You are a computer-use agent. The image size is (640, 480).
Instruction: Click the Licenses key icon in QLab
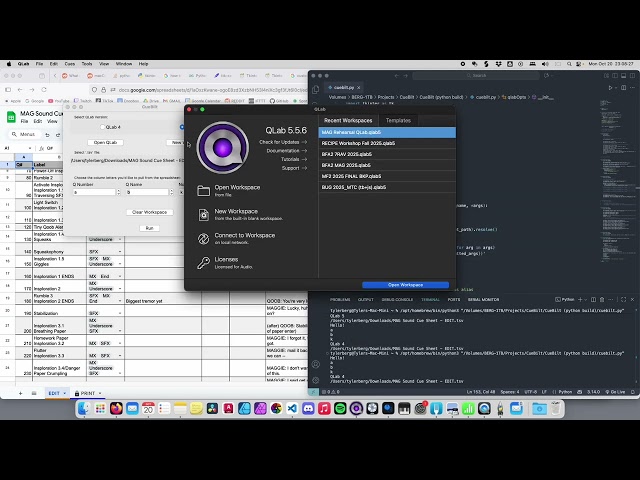(203, 262)
